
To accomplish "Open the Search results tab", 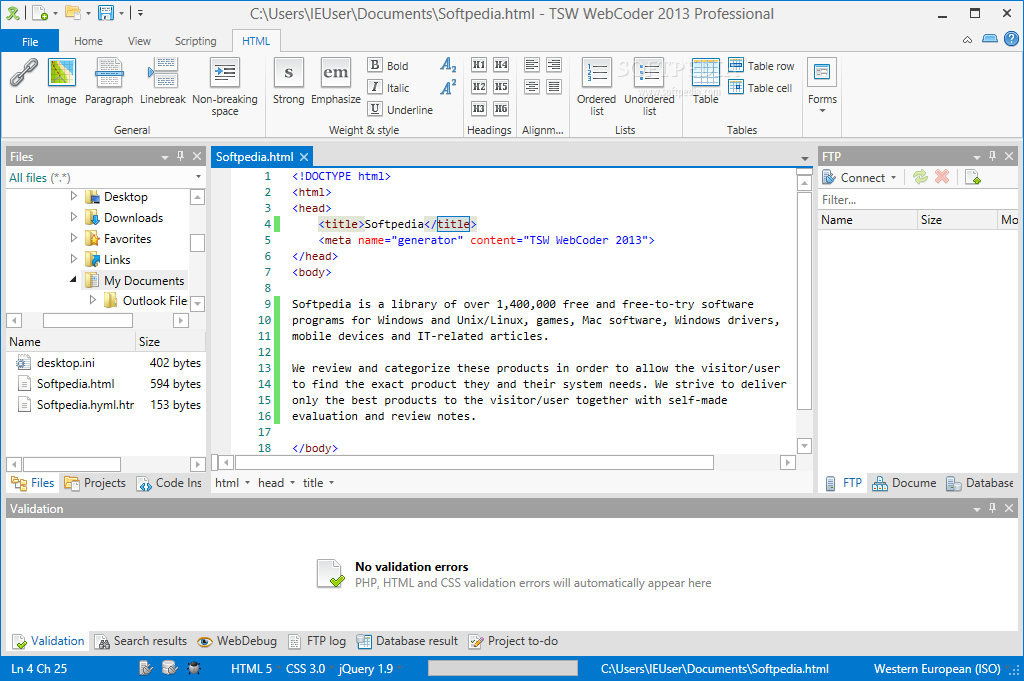I will pos(141,641).
